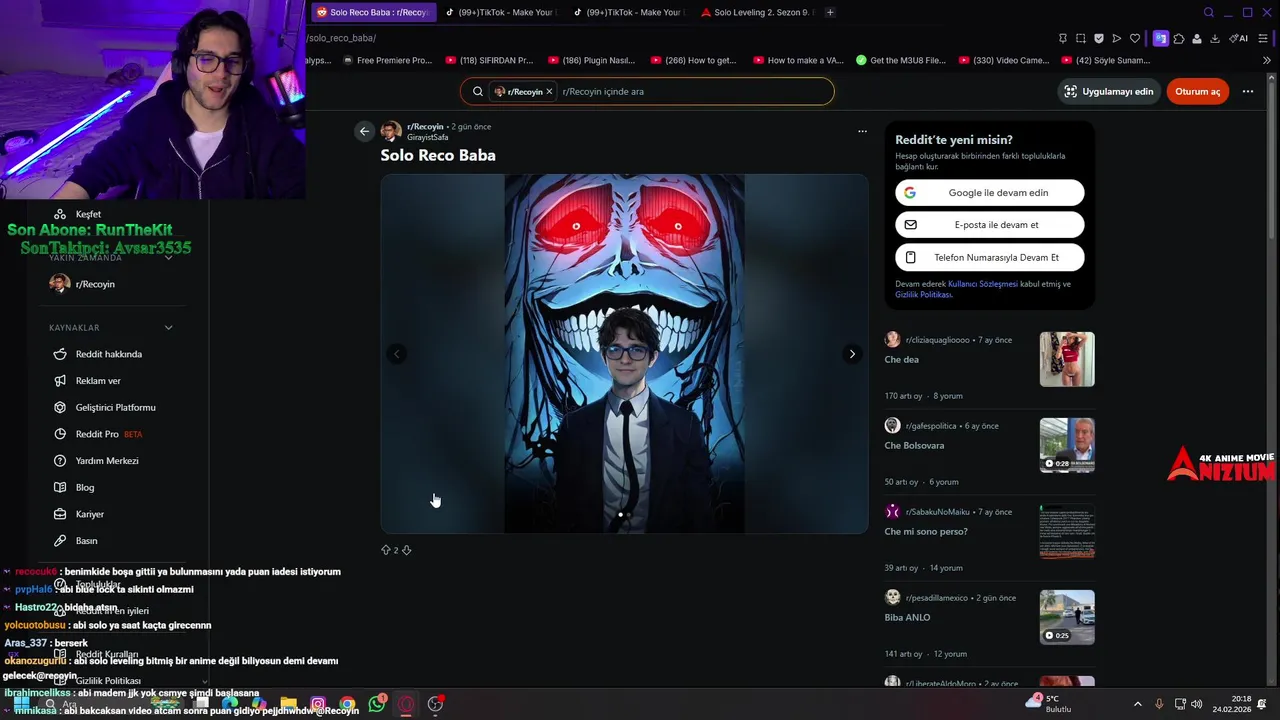Open the post's three-dot options menu
1280x720 pixels.
(862, 131)
